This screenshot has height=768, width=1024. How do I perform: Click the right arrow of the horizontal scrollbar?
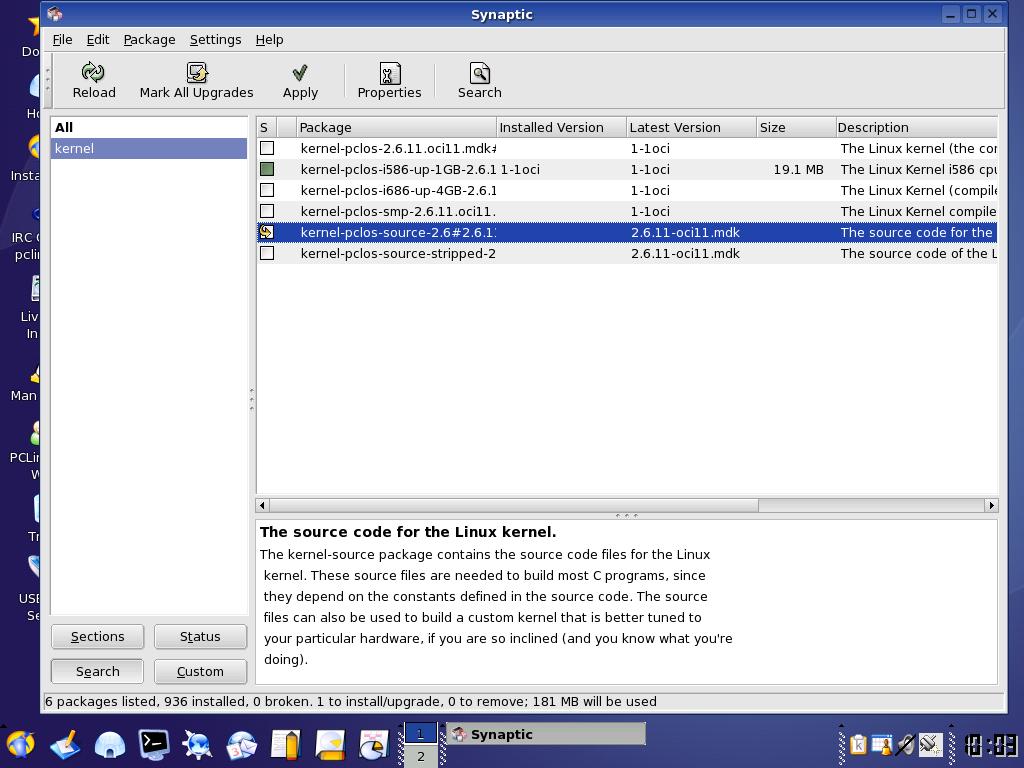point(991,505)
